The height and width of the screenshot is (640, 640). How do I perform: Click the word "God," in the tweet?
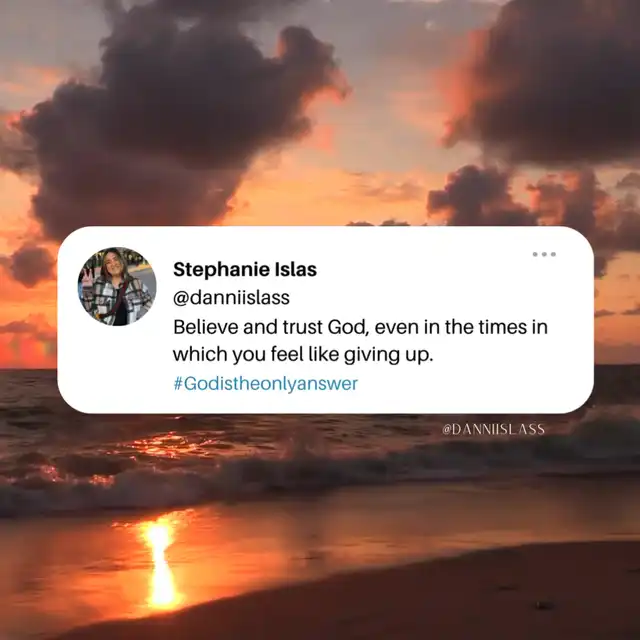tap(349, 327)
